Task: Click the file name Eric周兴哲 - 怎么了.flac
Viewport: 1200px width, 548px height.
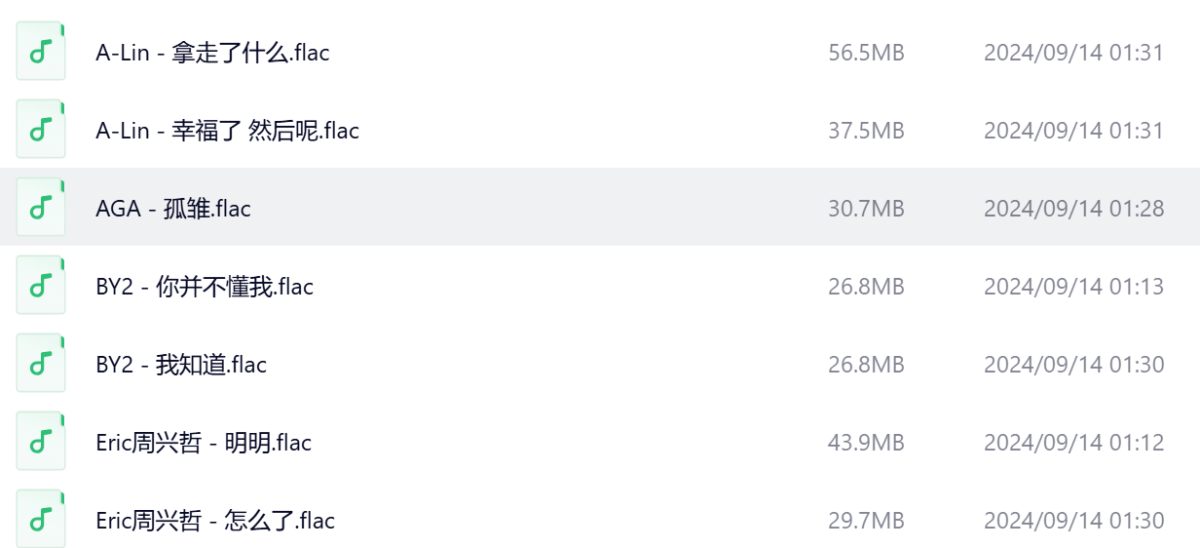Action: pyautogui.click(x=215, y=521)
